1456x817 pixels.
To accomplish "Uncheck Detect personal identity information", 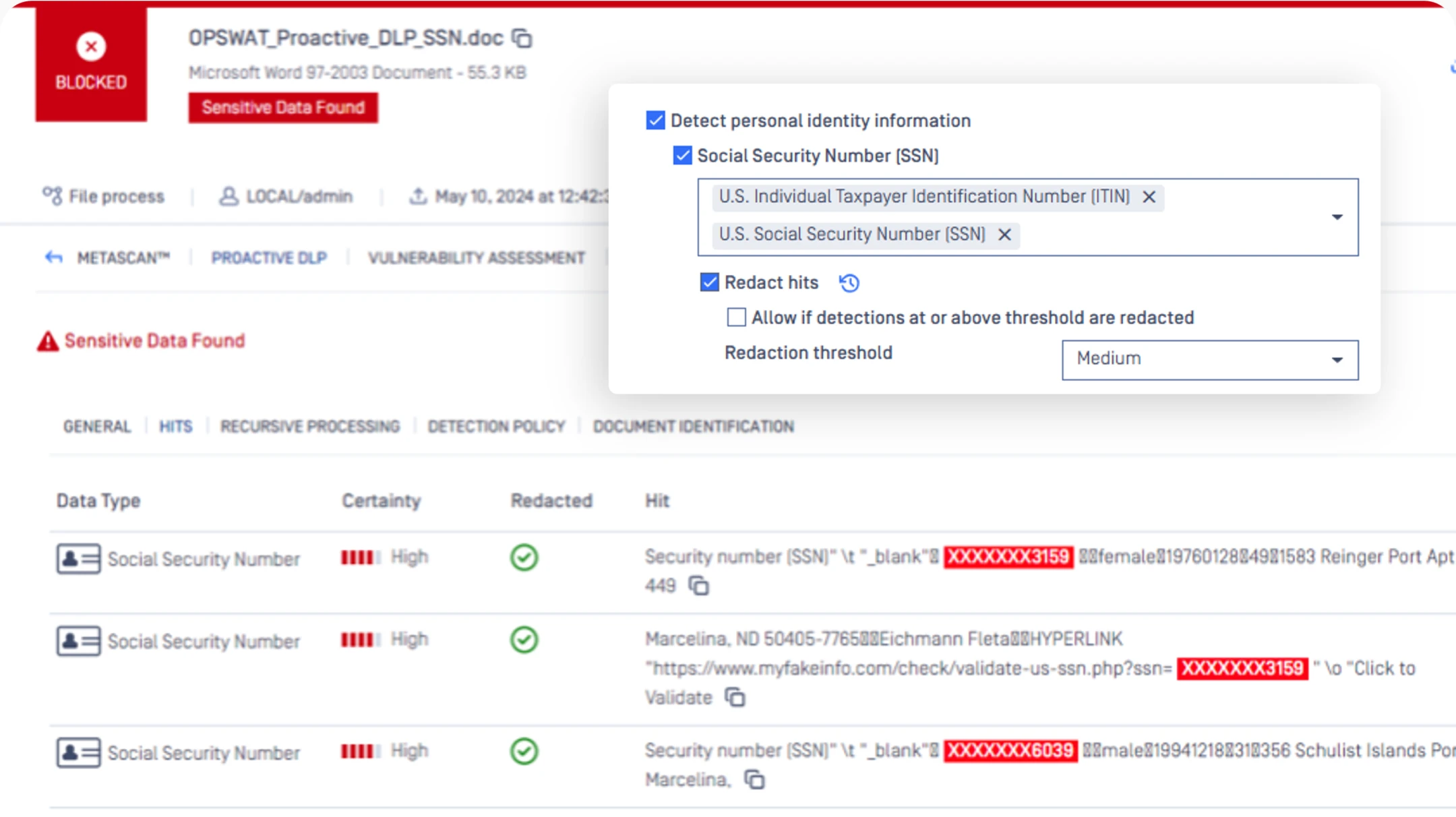I will (655, 121).
